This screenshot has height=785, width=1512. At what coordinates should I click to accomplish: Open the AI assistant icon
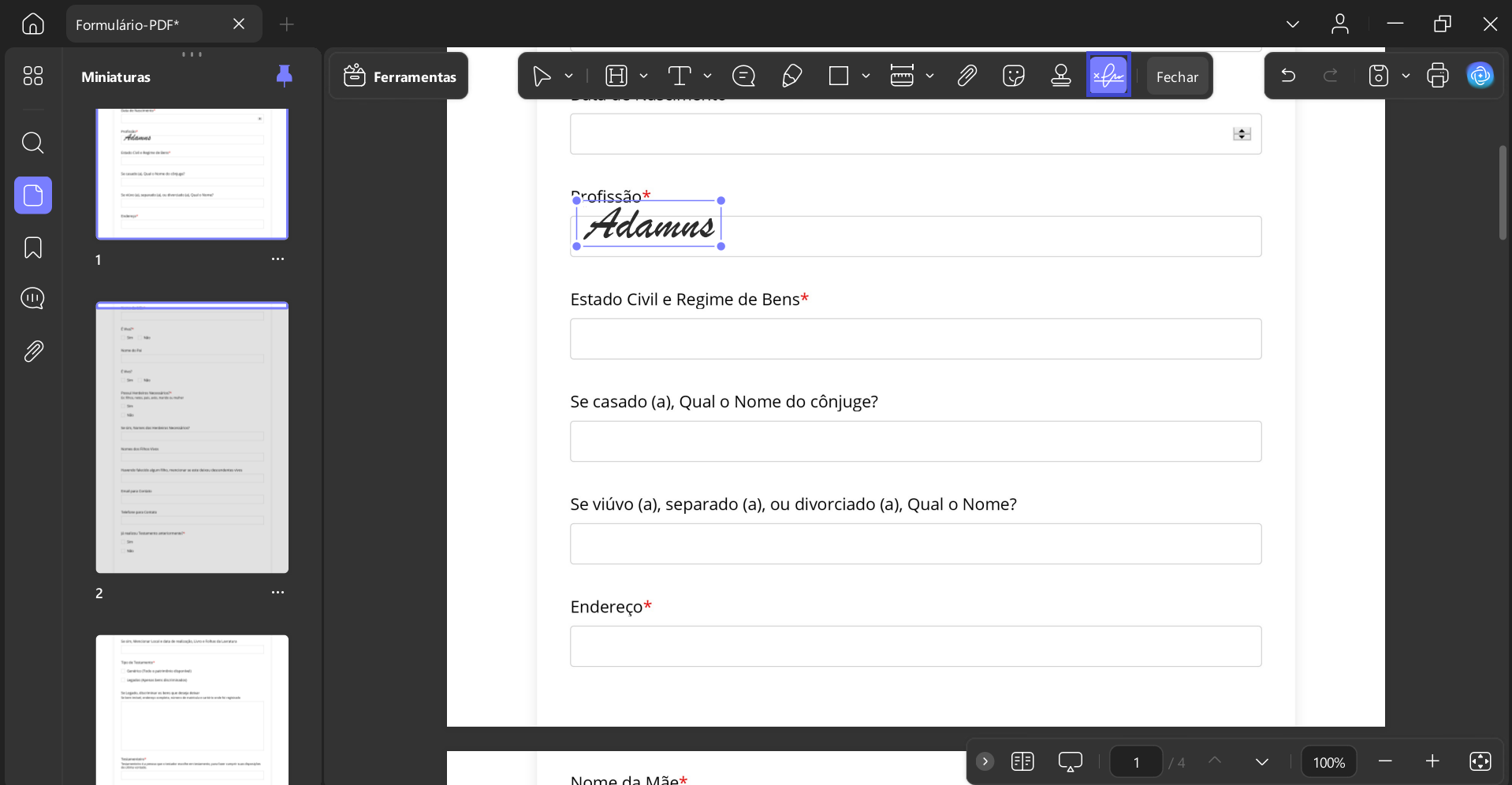(1480, 76)
